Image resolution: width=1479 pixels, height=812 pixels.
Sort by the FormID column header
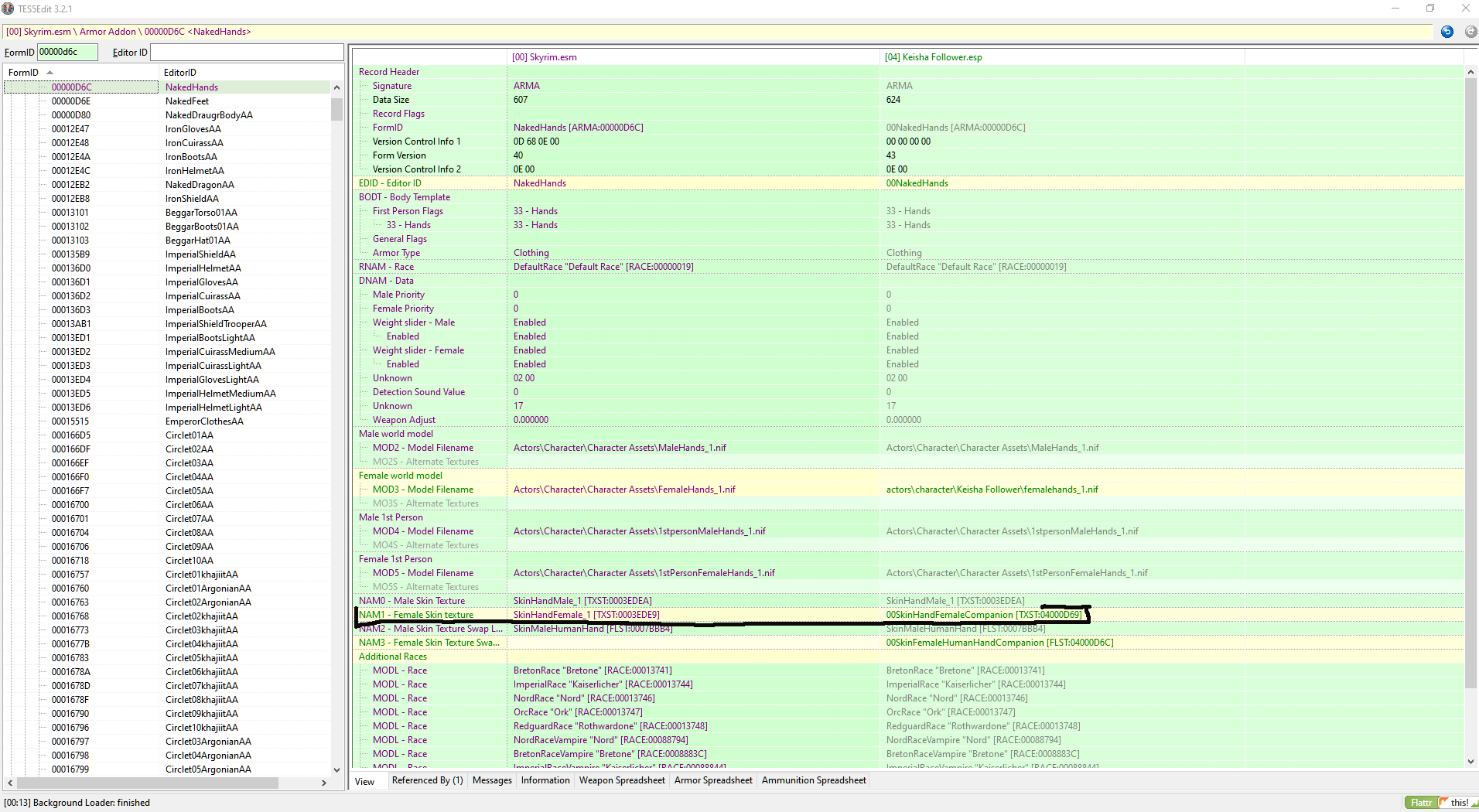[23, 72]
